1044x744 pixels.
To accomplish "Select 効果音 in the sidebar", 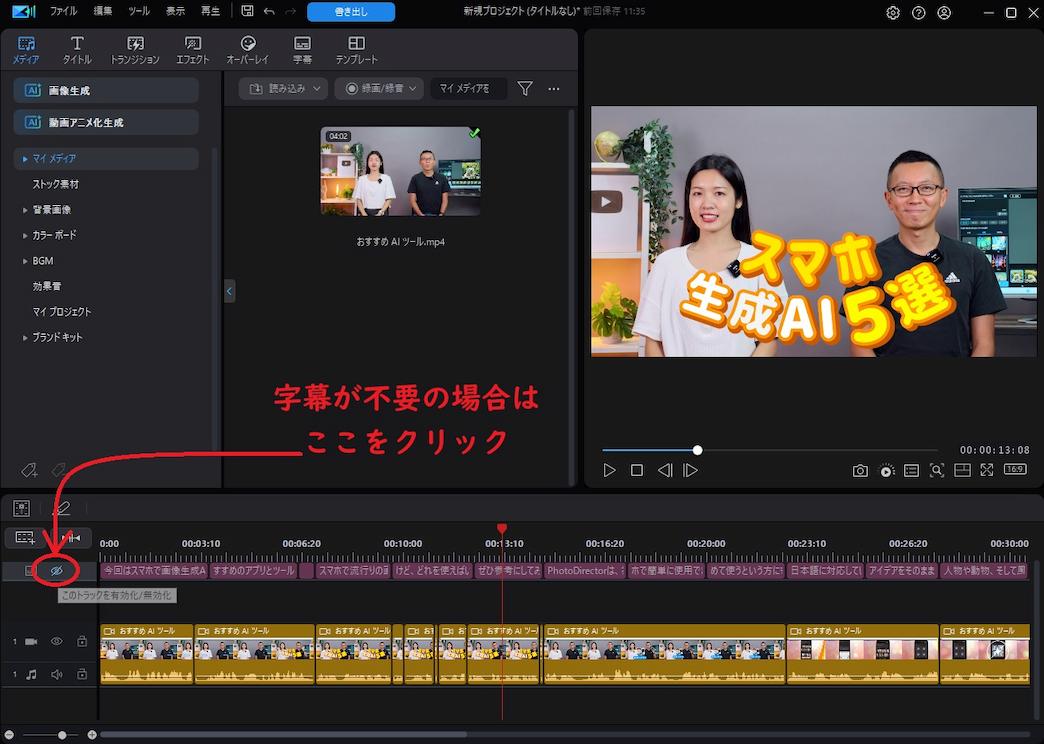I will point(47,286).
